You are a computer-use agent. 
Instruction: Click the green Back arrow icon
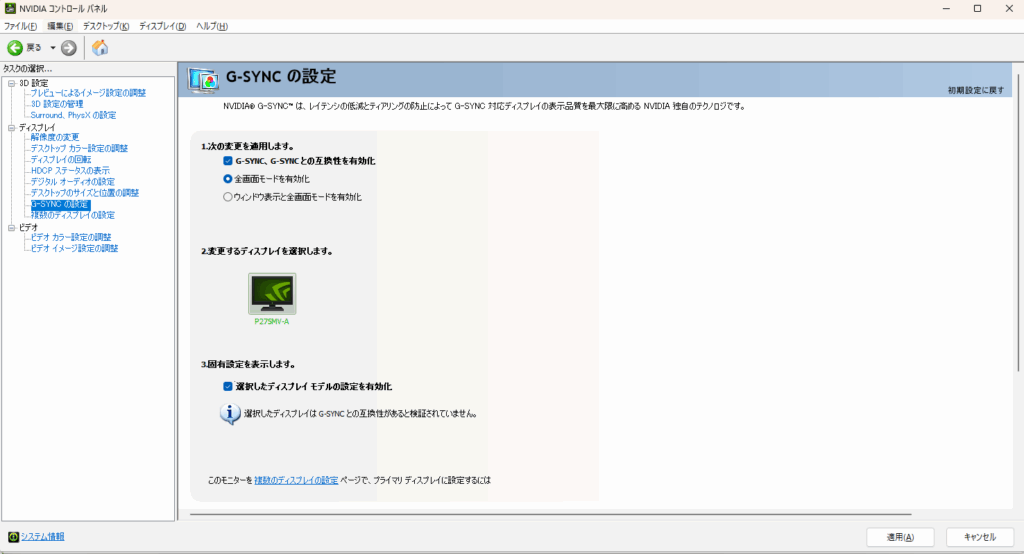coord(15,48)
